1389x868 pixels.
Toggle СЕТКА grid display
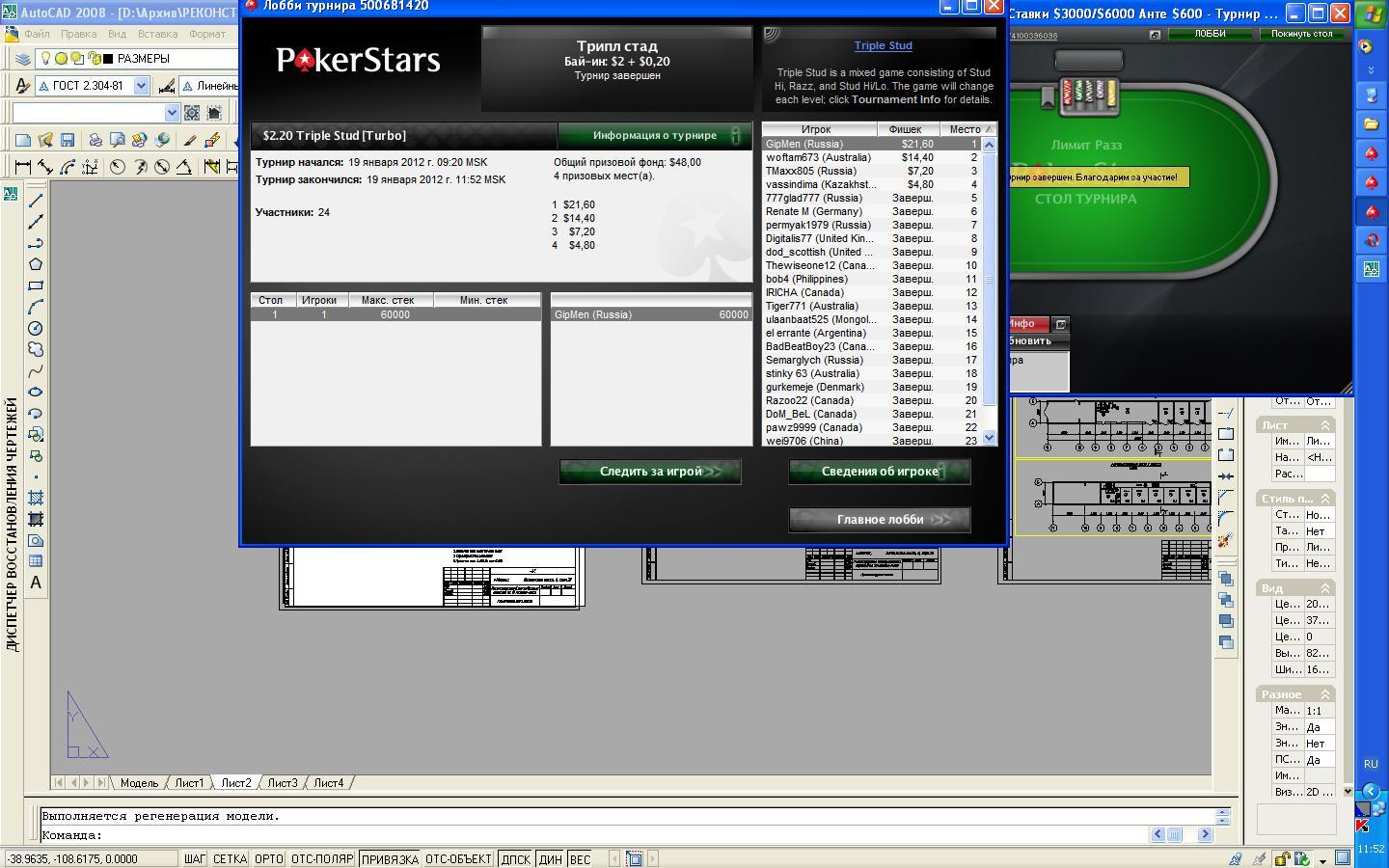230,858
